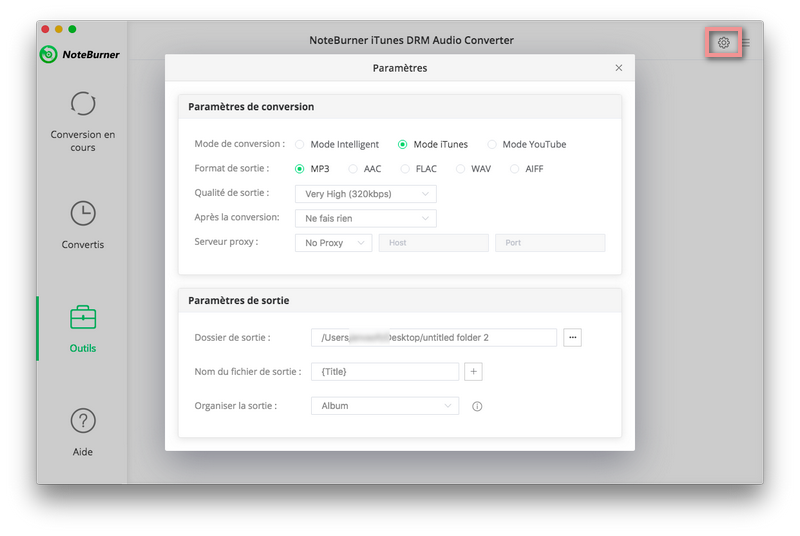Choose MP3 output format
The image size is (800, 536).
coord(312,169)
